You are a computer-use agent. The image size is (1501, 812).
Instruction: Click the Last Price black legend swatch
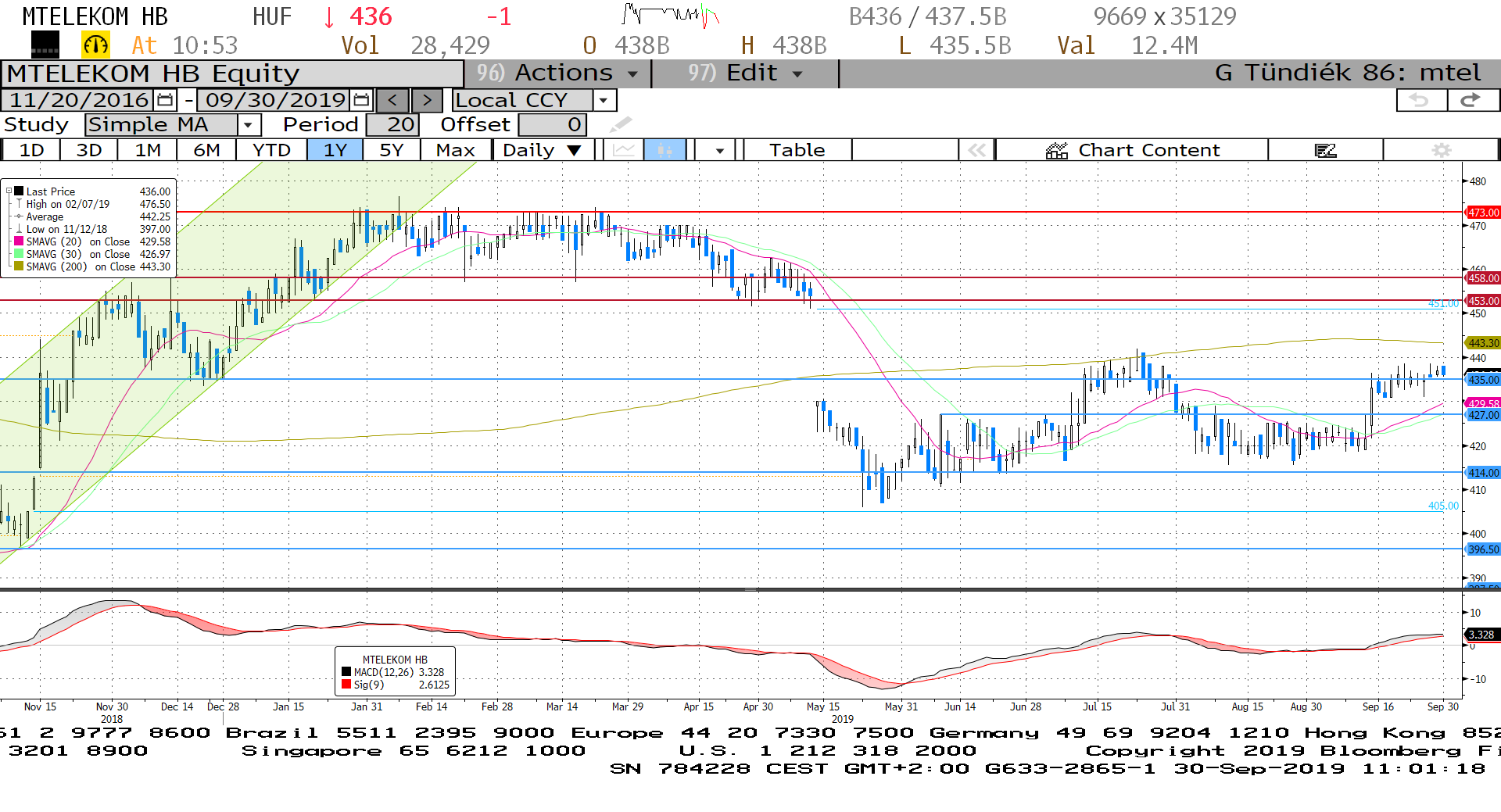tap(19, 191)
